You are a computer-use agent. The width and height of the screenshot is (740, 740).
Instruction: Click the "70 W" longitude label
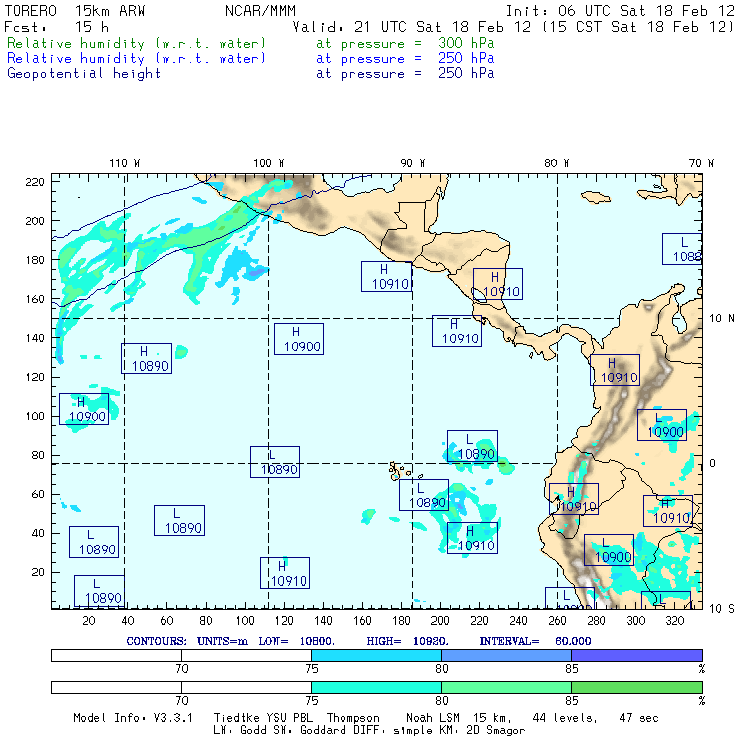(x=701, y=163)
